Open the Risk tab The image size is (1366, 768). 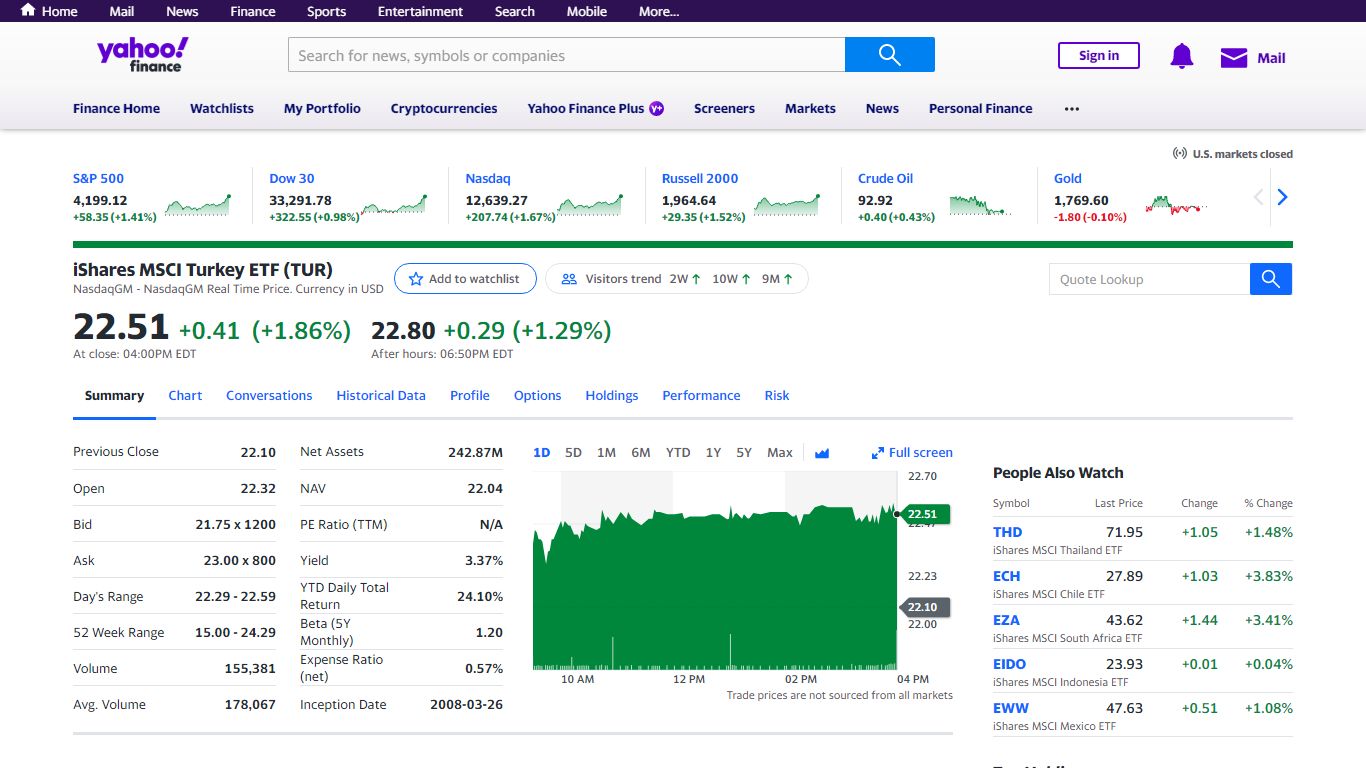point(777,396)
